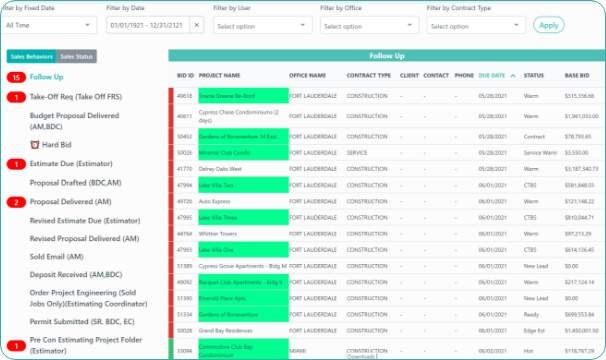Sort by the Contact column header

(436, 75)
